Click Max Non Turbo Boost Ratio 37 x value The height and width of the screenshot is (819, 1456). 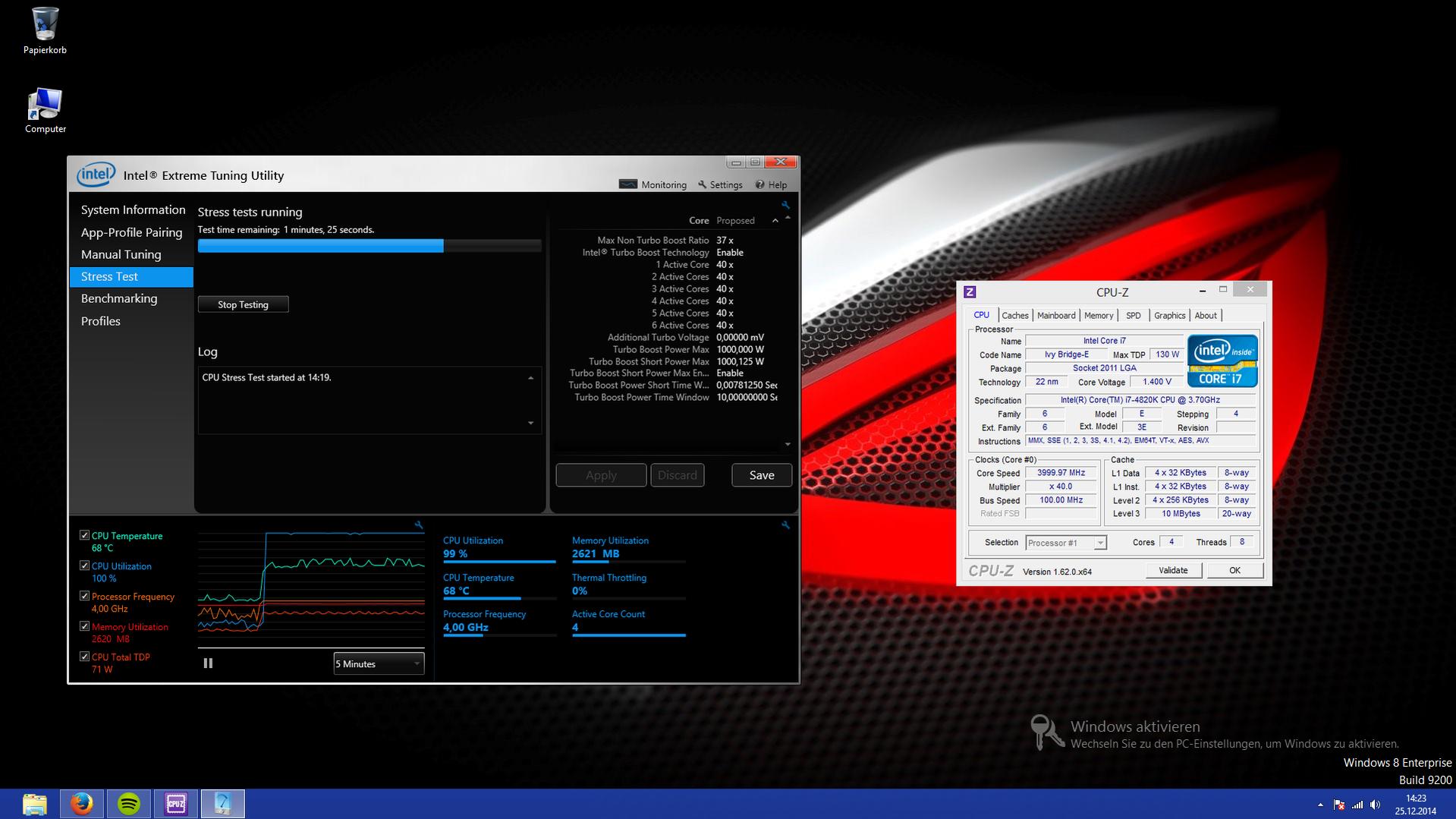725,241
